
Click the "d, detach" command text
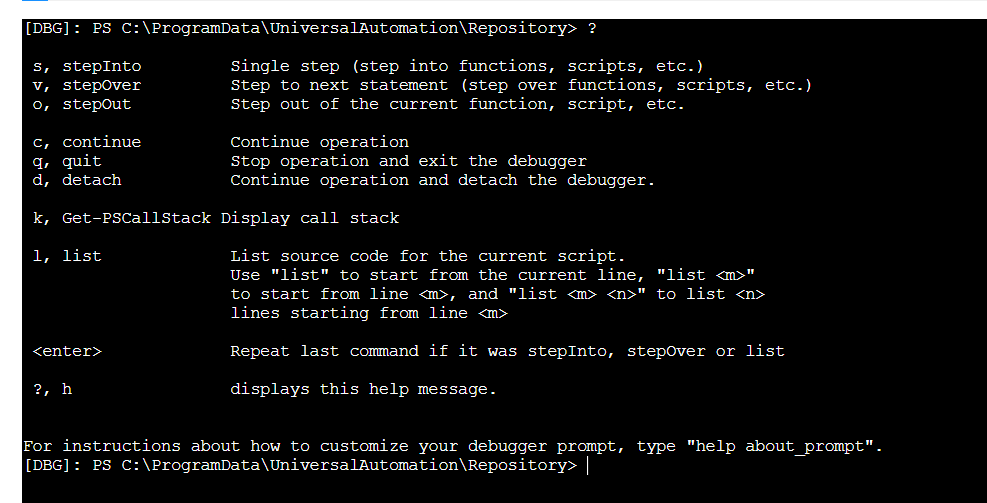click(77, 180)
